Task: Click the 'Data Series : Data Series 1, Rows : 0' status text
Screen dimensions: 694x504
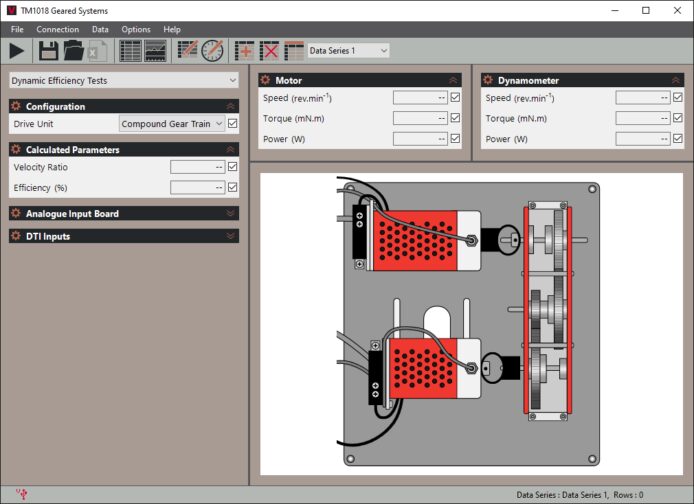Action: pyautogui.click(x=580, y=495)
